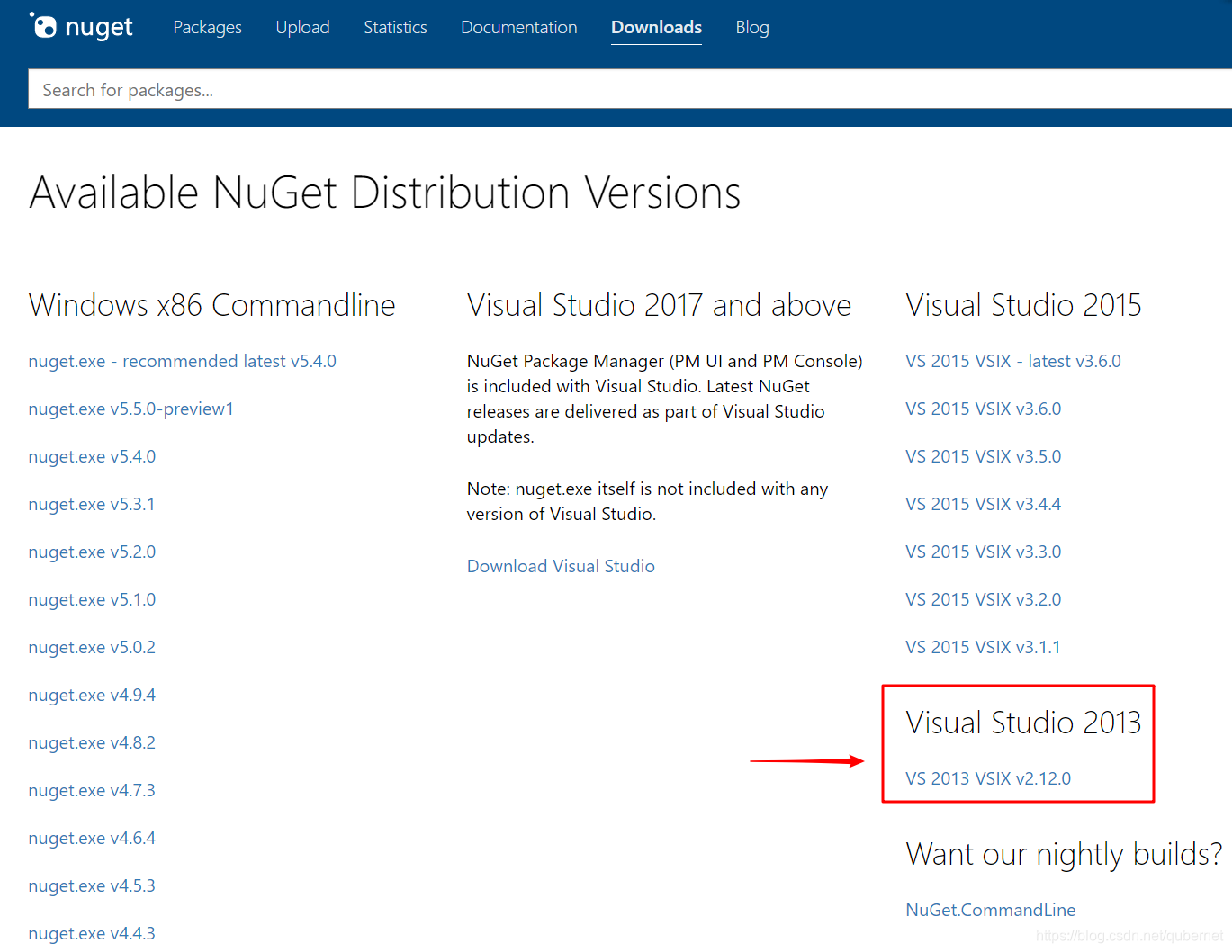Download nuget.exe v4.9.4
1232x952 pixels.
[92, 695]
